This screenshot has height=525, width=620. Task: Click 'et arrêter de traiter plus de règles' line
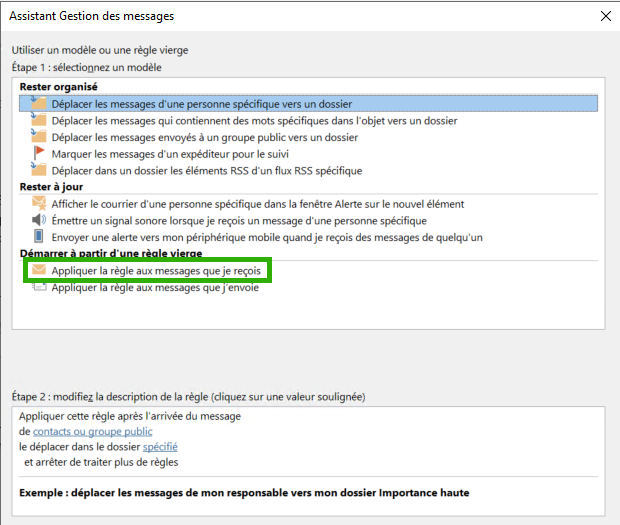(x=101, y=462)
